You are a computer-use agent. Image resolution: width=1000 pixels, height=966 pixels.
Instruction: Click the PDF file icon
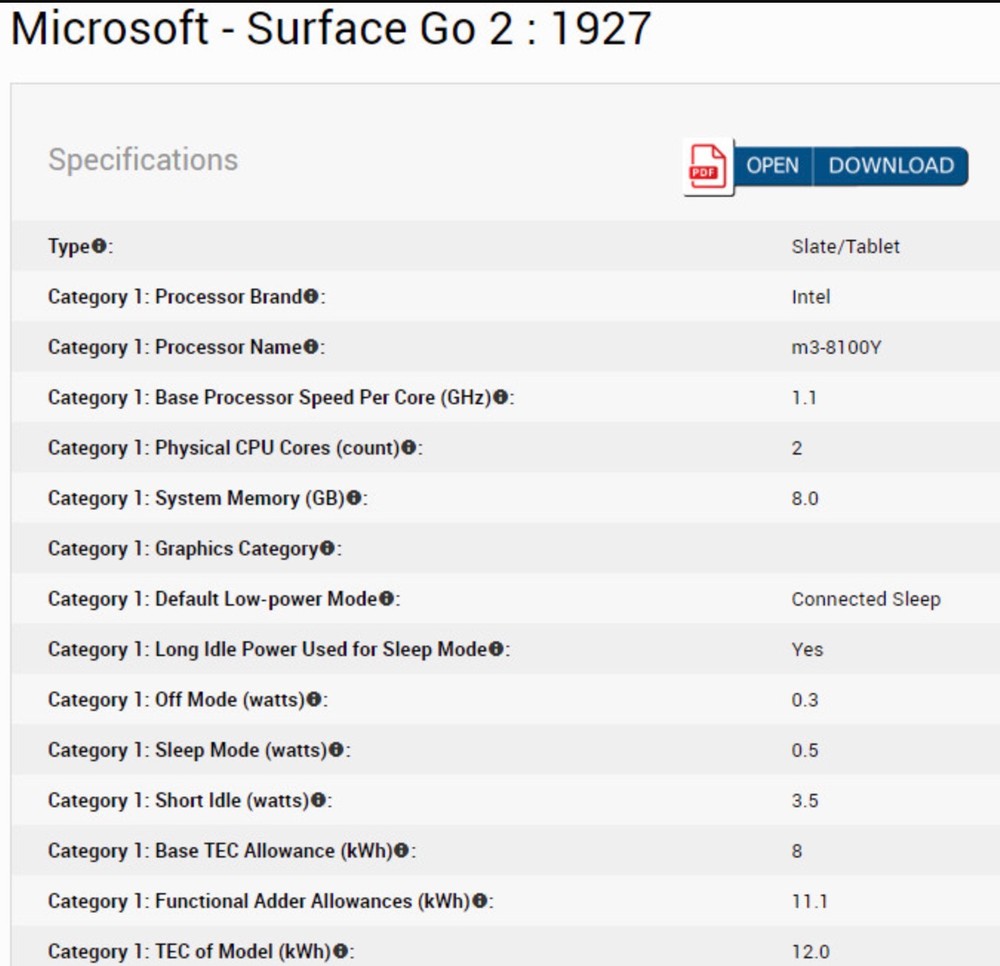(x=708, y=167)
